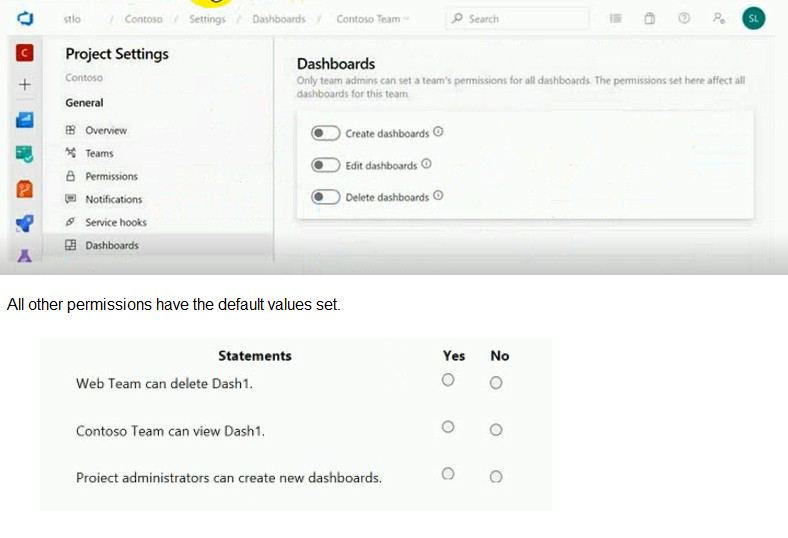Open the work items list icon
The height and width of the screenshot is (538, 788).
[615, 19]
